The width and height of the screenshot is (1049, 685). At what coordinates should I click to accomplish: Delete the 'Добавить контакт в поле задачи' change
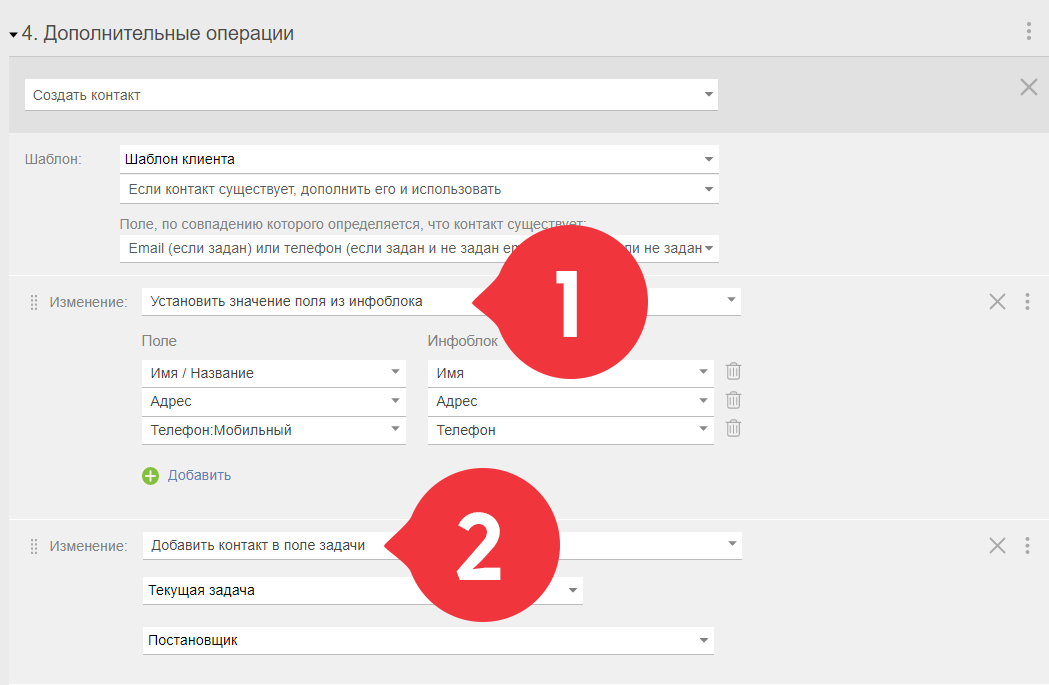[997, 546]
